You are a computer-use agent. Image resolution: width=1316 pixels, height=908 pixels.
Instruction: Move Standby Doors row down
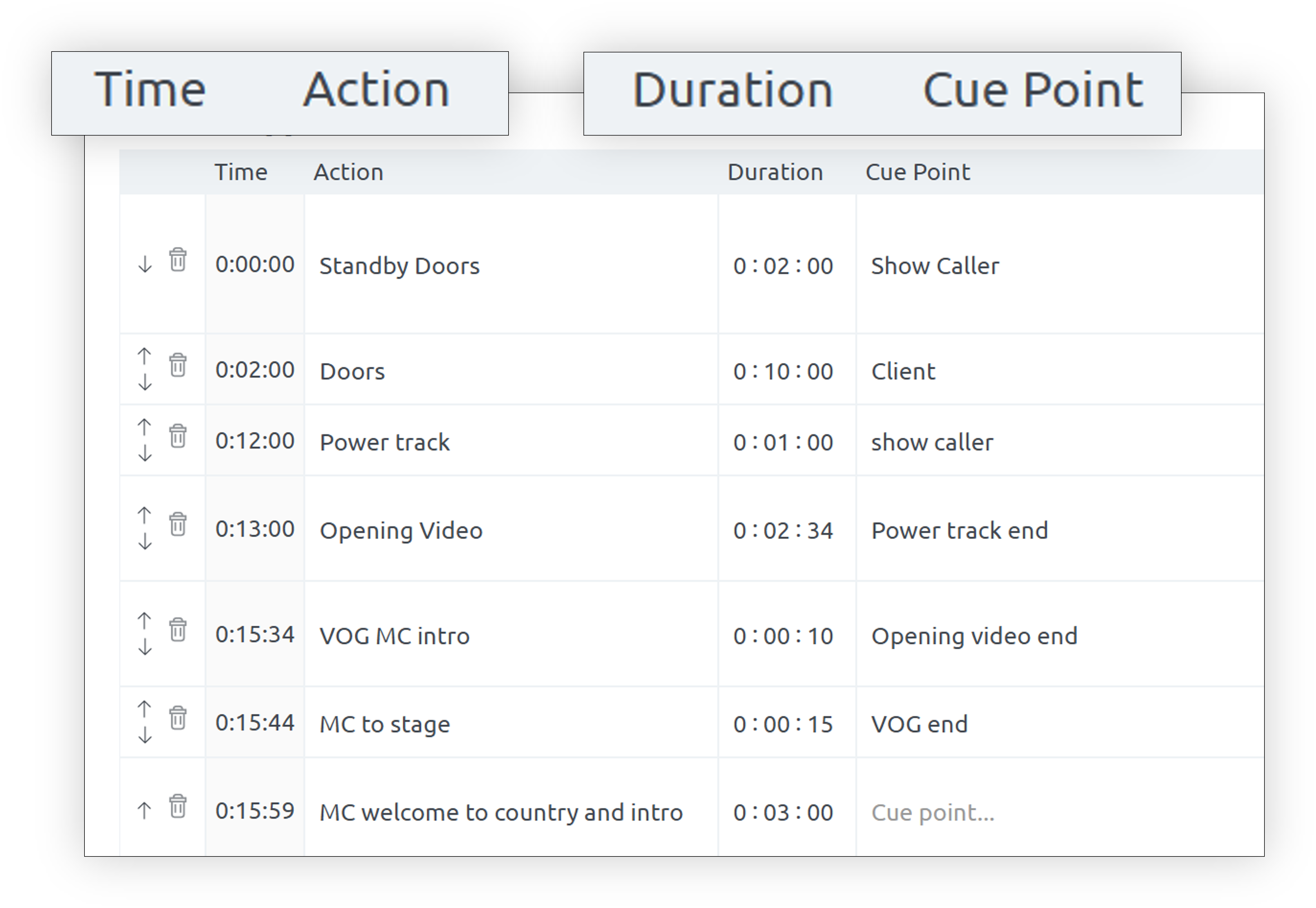(x=145, y=264)
